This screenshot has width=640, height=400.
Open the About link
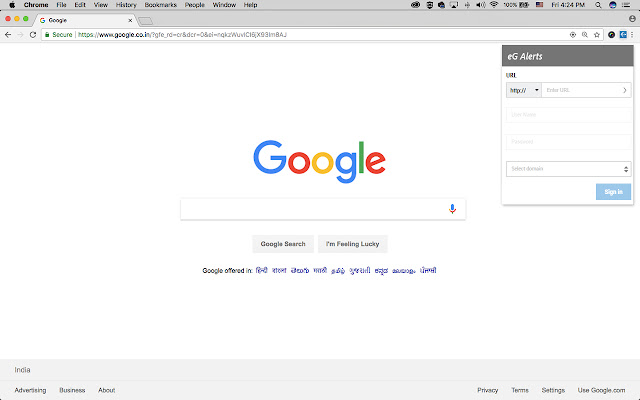tap(107, 390)
